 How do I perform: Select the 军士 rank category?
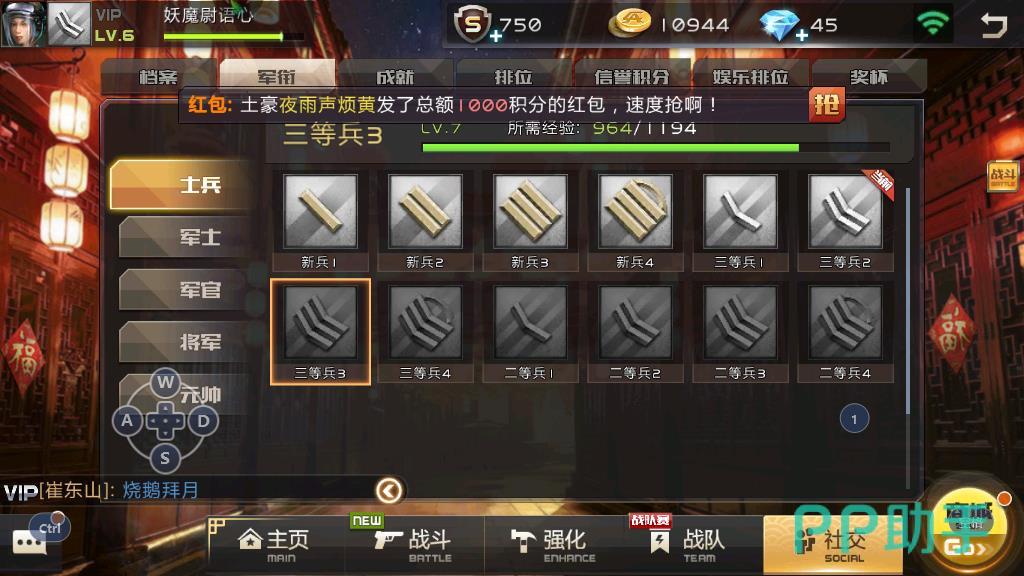click(x=186, y=237)
